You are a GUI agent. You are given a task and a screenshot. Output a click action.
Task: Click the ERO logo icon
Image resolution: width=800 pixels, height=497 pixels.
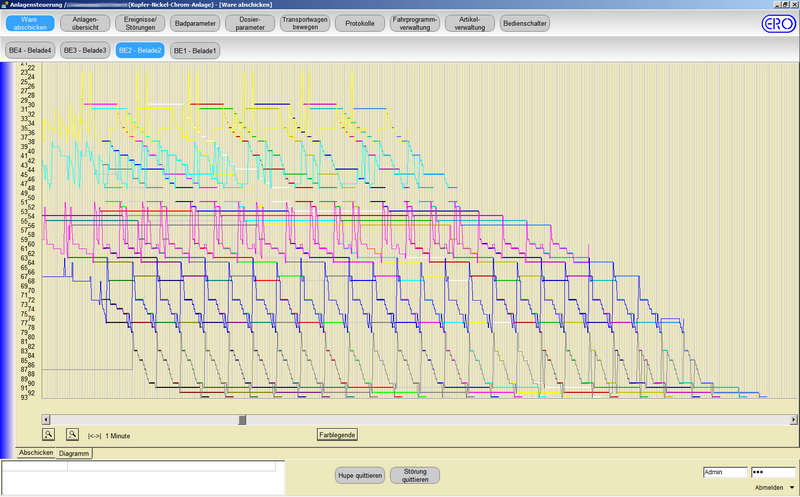point(777,24)
